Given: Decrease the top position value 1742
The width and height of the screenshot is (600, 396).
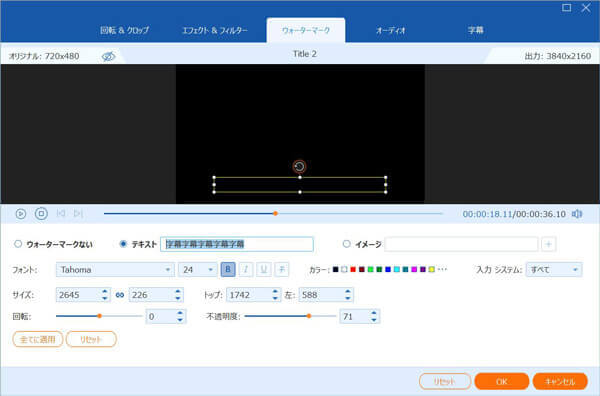Looking at the screenshot, I should [275, 298].
